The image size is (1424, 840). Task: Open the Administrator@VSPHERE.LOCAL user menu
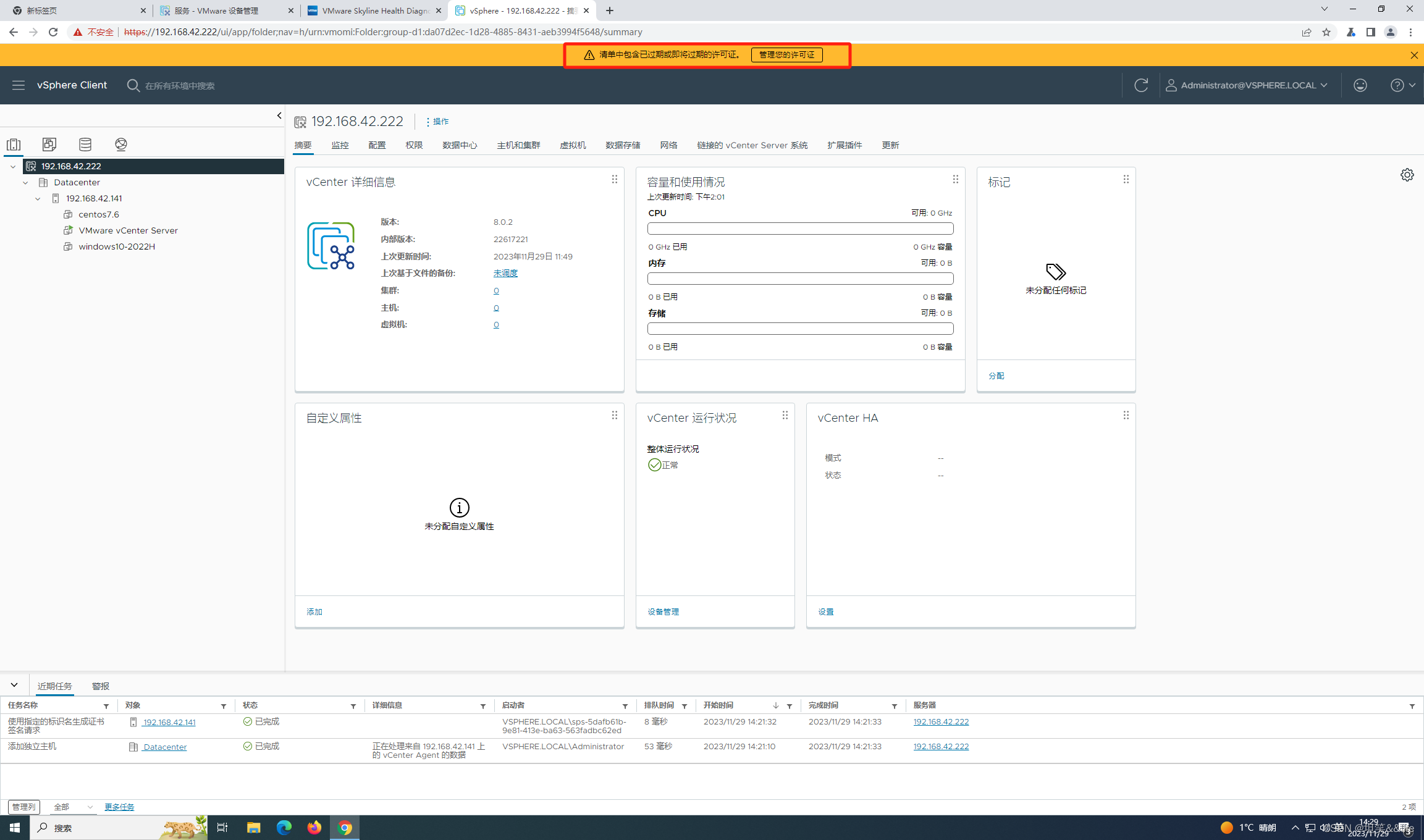point(1247,85)
